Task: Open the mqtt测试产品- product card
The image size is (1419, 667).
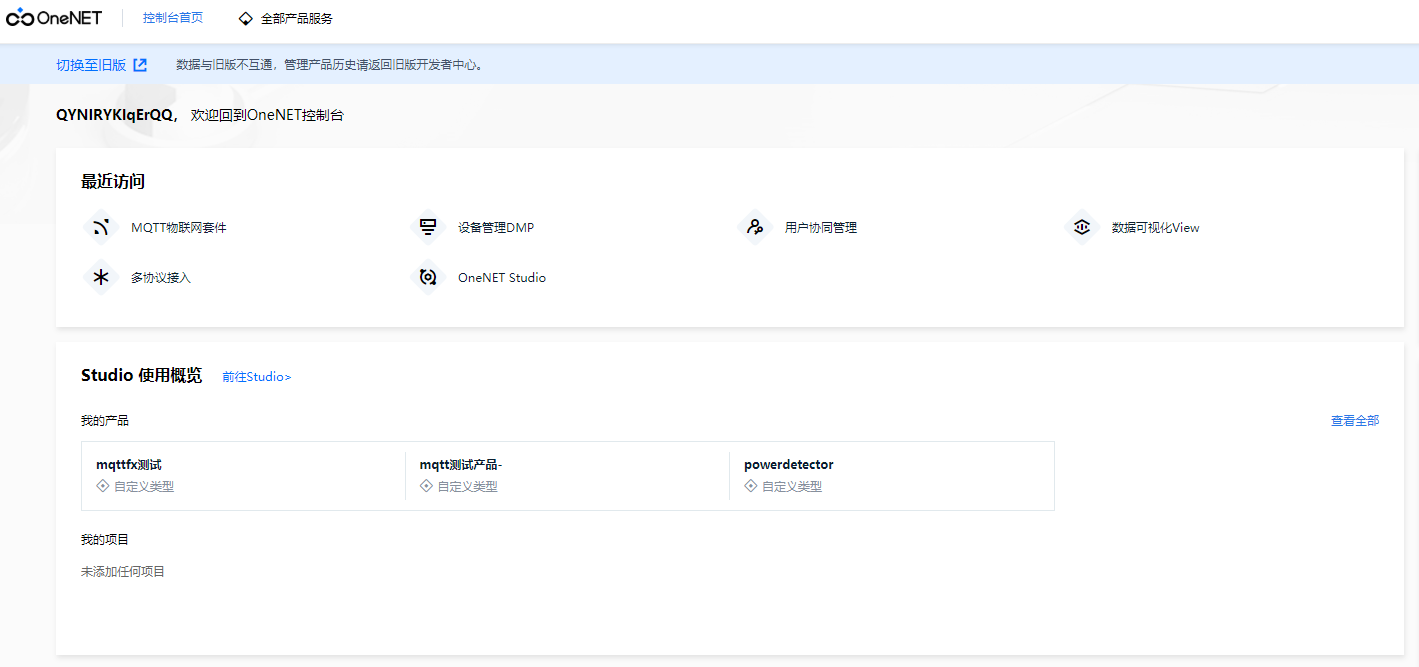Action: [568, 476]
